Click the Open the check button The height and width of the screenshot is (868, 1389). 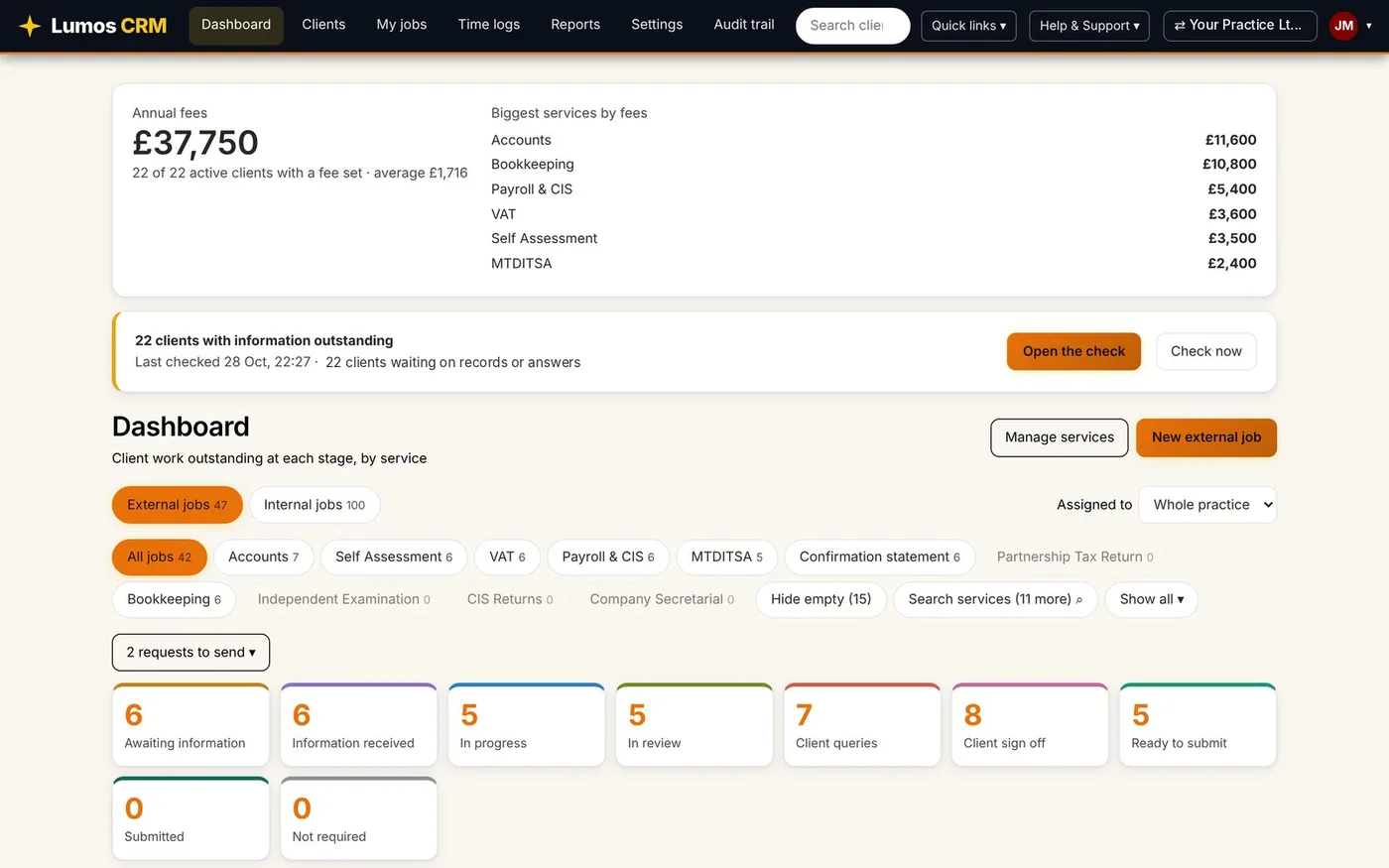tap(1073, 351)
